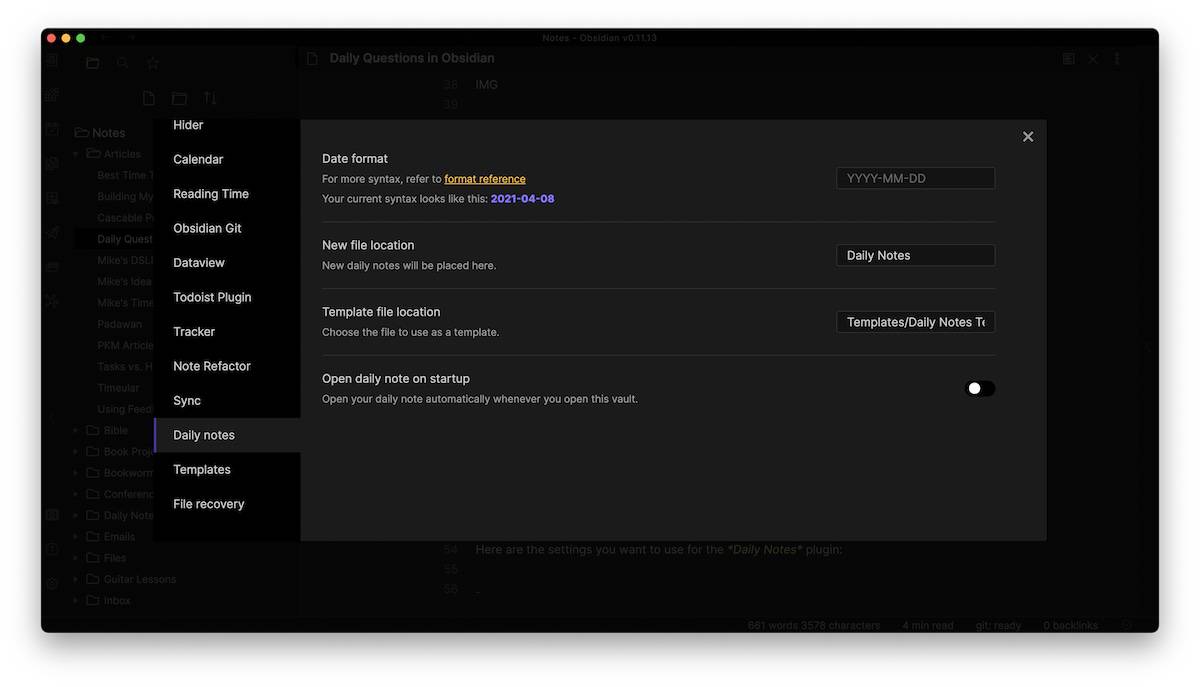Open Templates settings tab

click(227, 470)
